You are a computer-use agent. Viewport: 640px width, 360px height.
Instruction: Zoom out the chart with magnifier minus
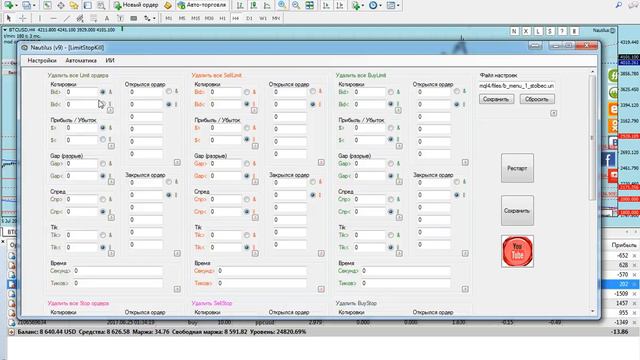[296, 5]
